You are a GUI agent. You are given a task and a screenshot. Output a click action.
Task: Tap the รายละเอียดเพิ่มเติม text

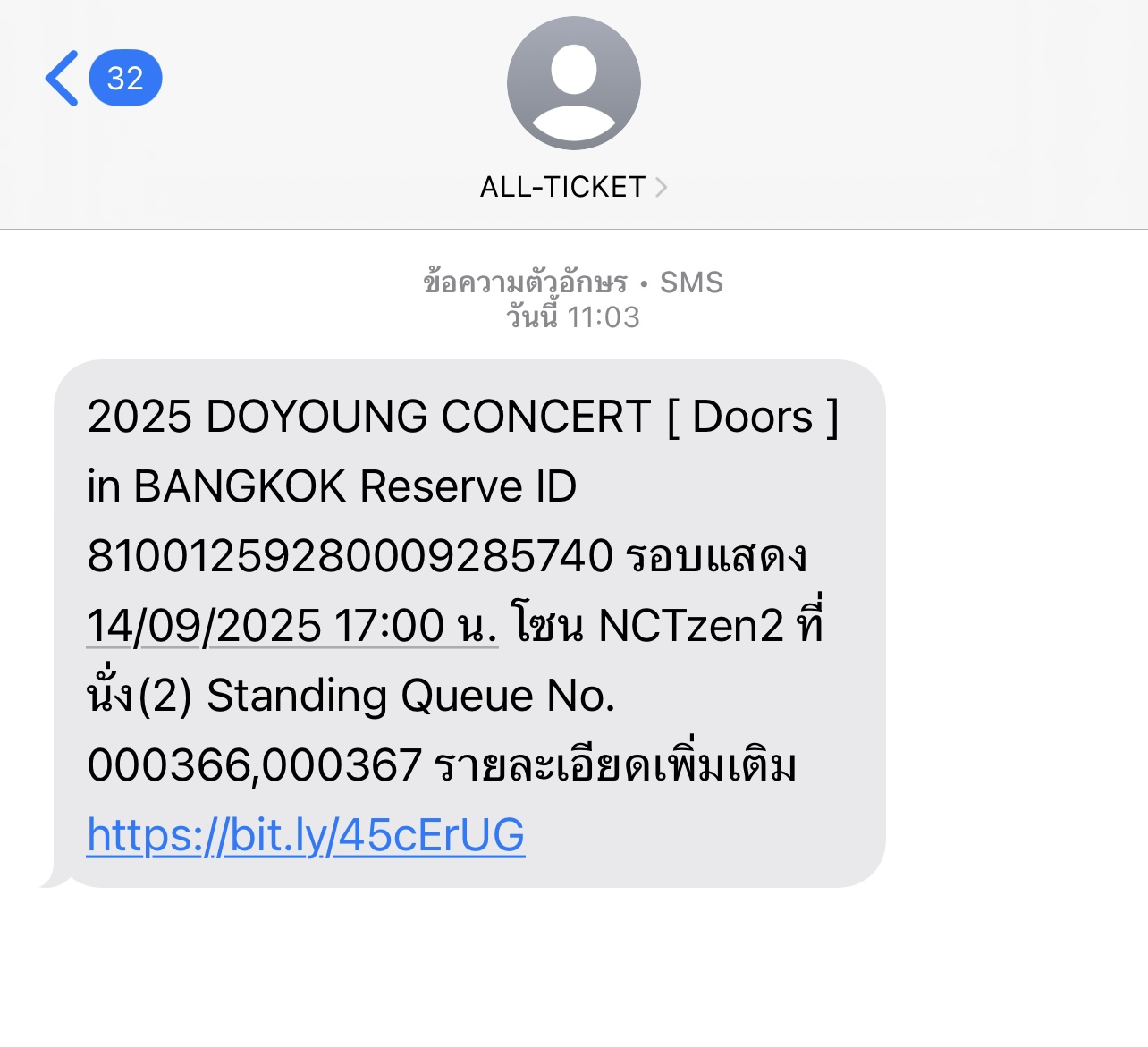tap(615, 765)
